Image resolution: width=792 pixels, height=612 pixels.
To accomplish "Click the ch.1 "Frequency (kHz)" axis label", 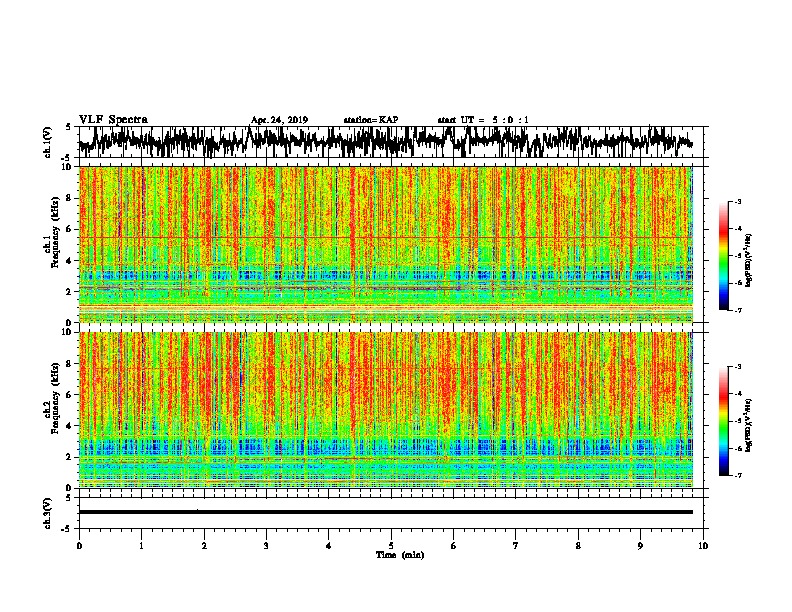I will (x=55, y=233).
